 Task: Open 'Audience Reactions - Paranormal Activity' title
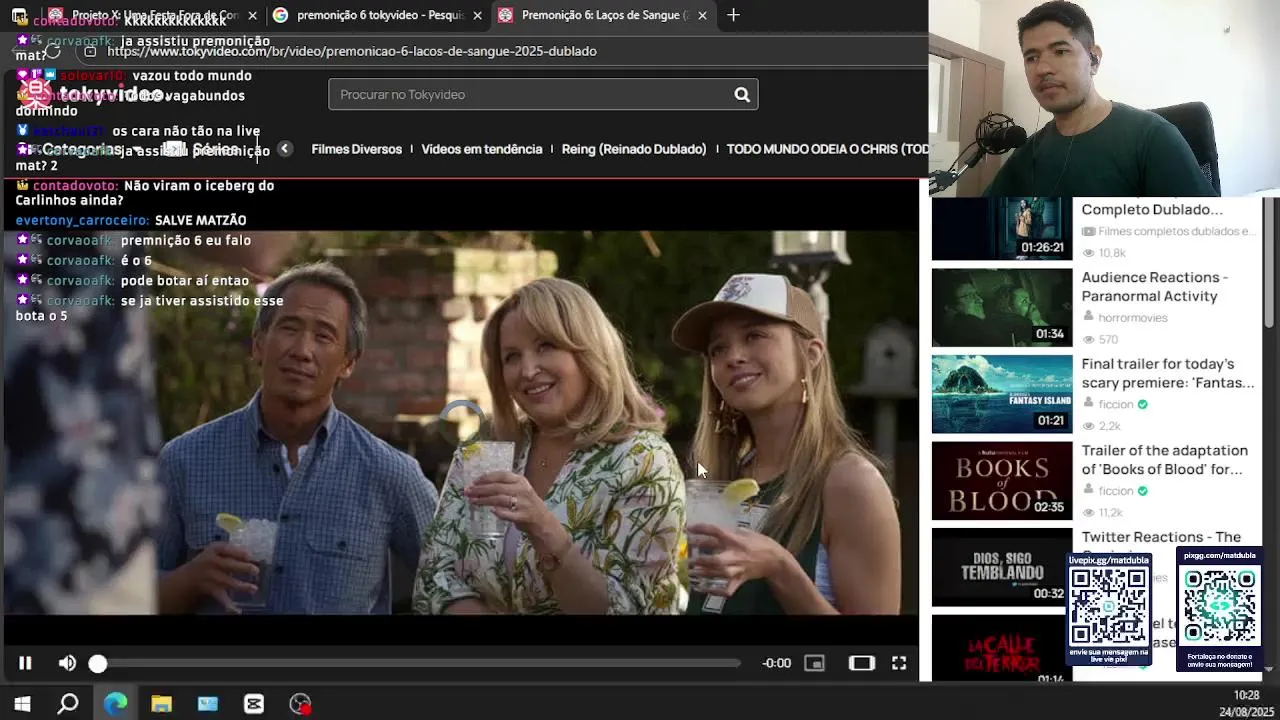tap(1155, 286)
